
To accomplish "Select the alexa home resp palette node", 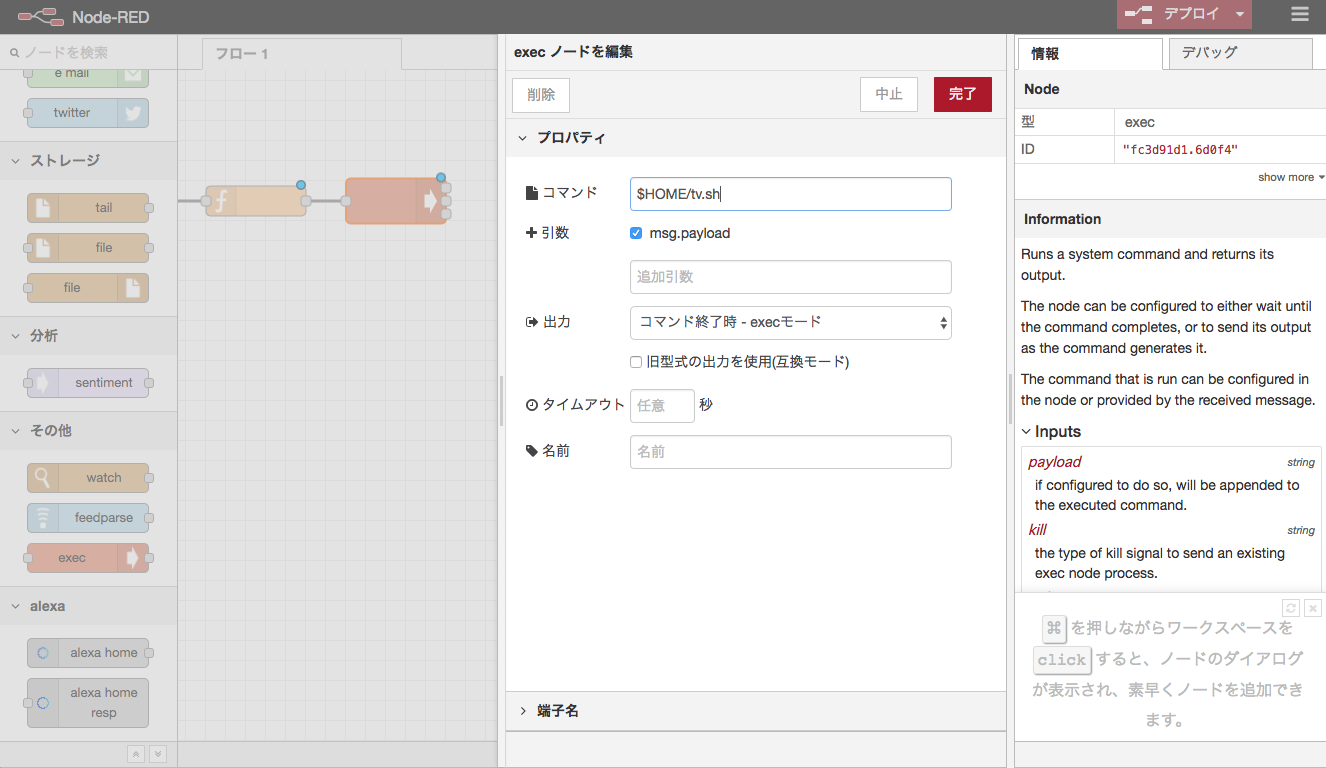I will pyautogui.click(x=88, y=703).
